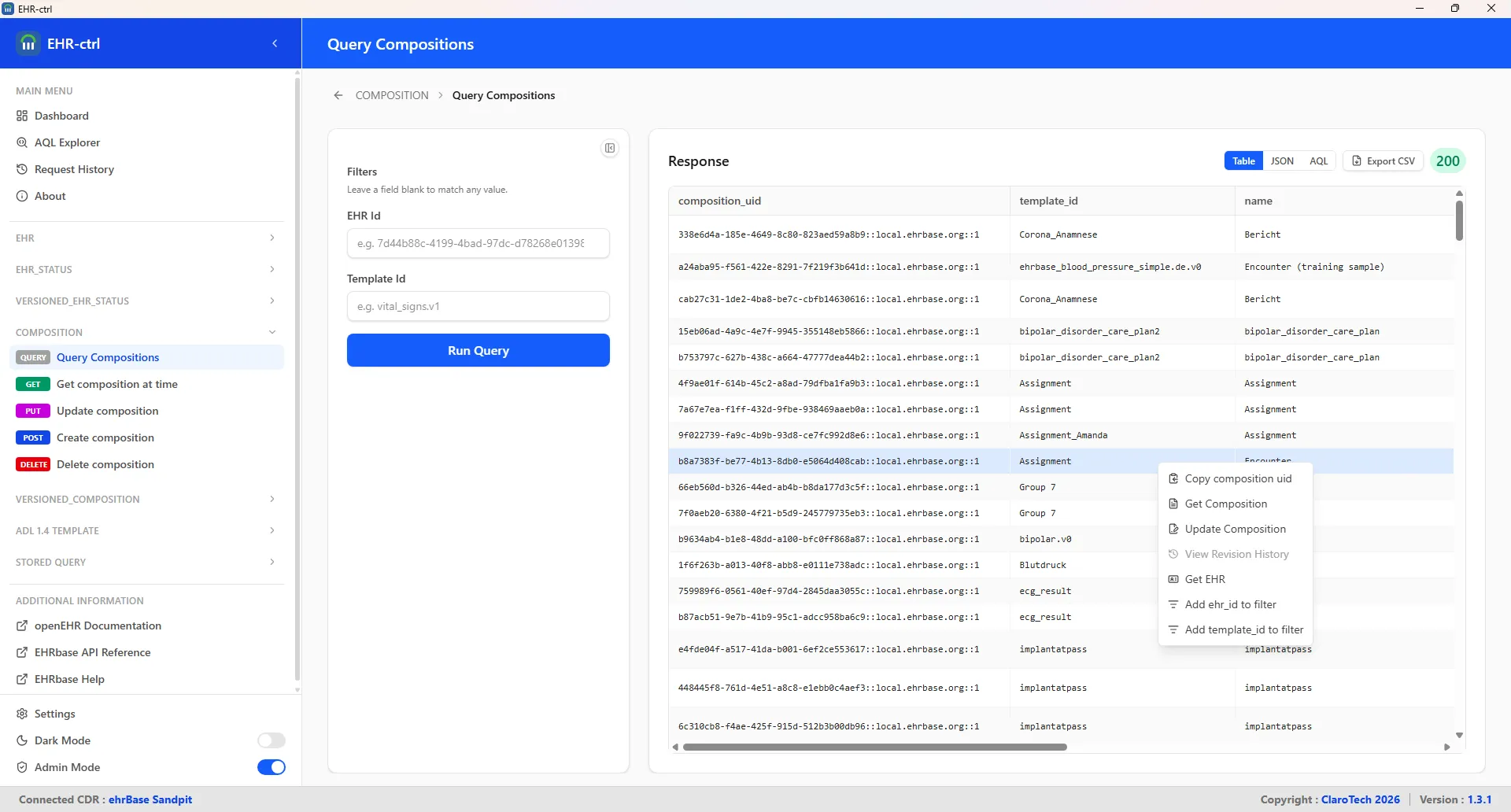Open EHRbase API Reference link
Screen dimensions: 1511x812
pyautogui.click(x=92, y=652)
